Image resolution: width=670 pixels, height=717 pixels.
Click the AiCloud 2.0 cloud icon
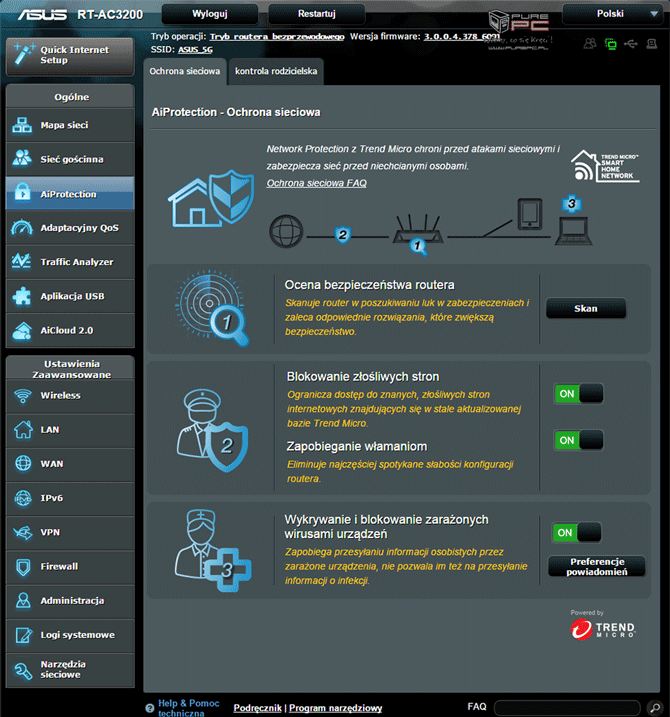[22, 330]
